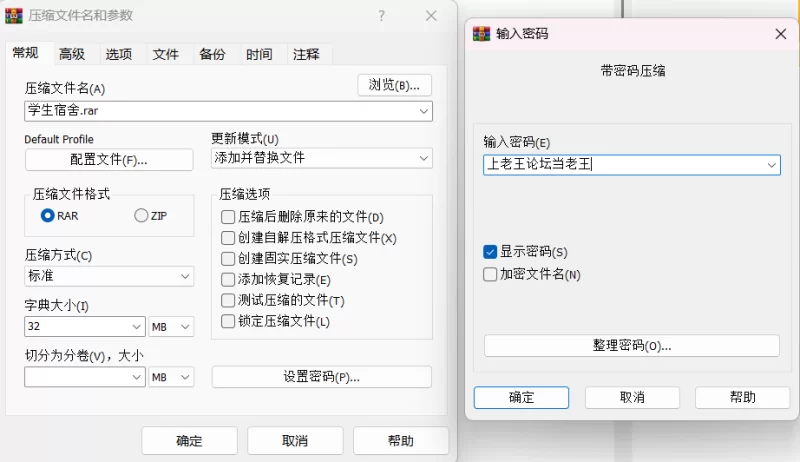Click the question mark help icon in the title bar

382,16
